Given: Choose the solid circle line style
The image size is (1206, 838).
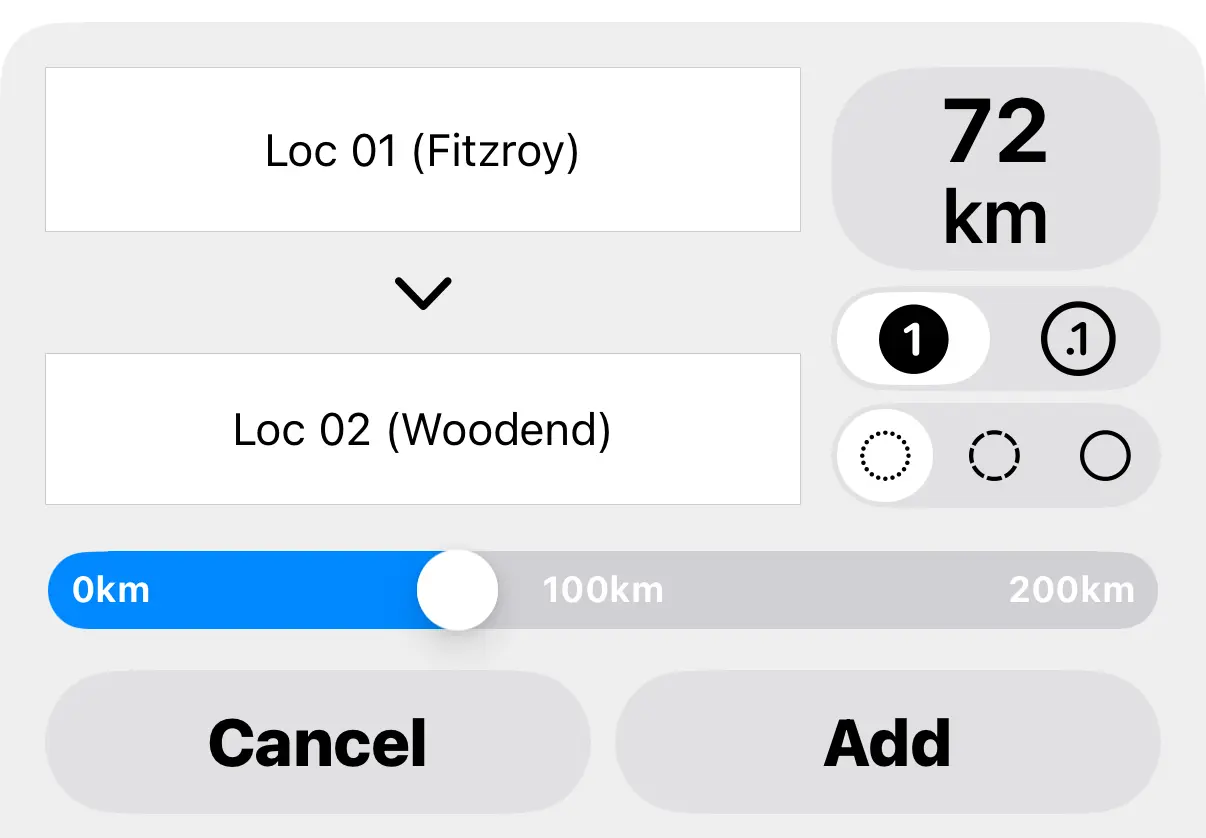Looking at the screenshot, I should pos(1105,457).
